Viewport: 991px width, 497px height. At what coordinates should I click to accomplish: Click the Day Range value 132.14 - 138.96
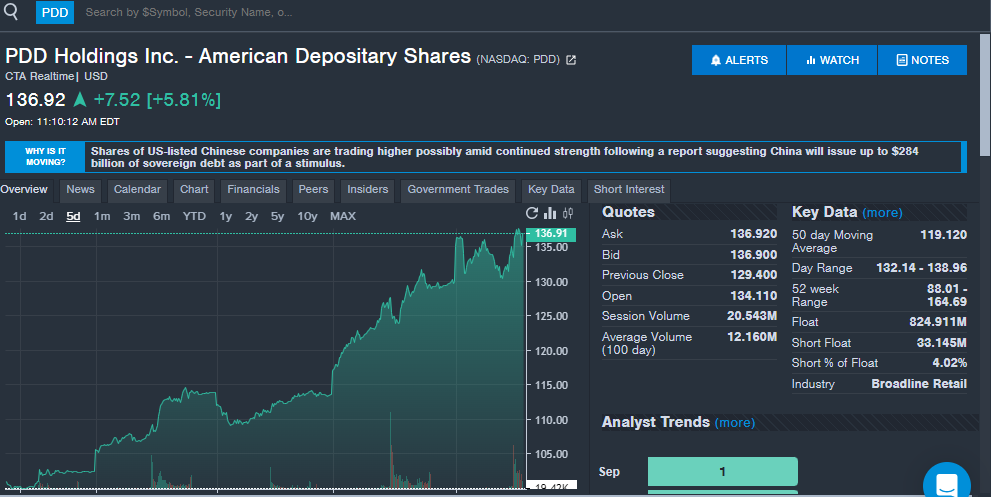pos(921,268)
